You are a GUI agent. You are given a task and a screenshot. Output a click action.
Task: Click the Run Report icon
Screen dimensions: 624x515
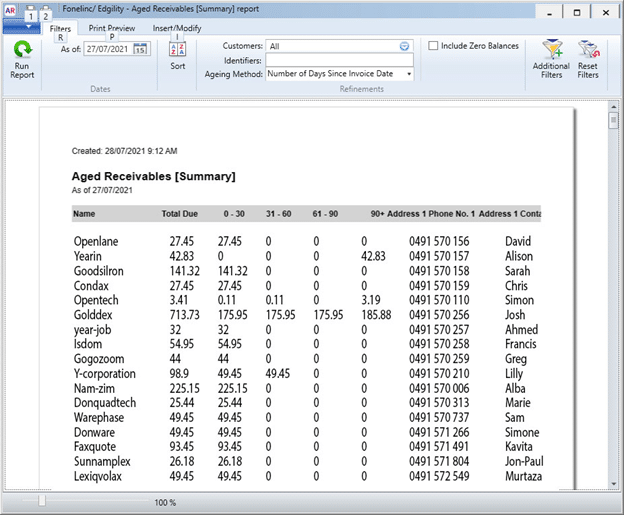[x=22, y=50]
